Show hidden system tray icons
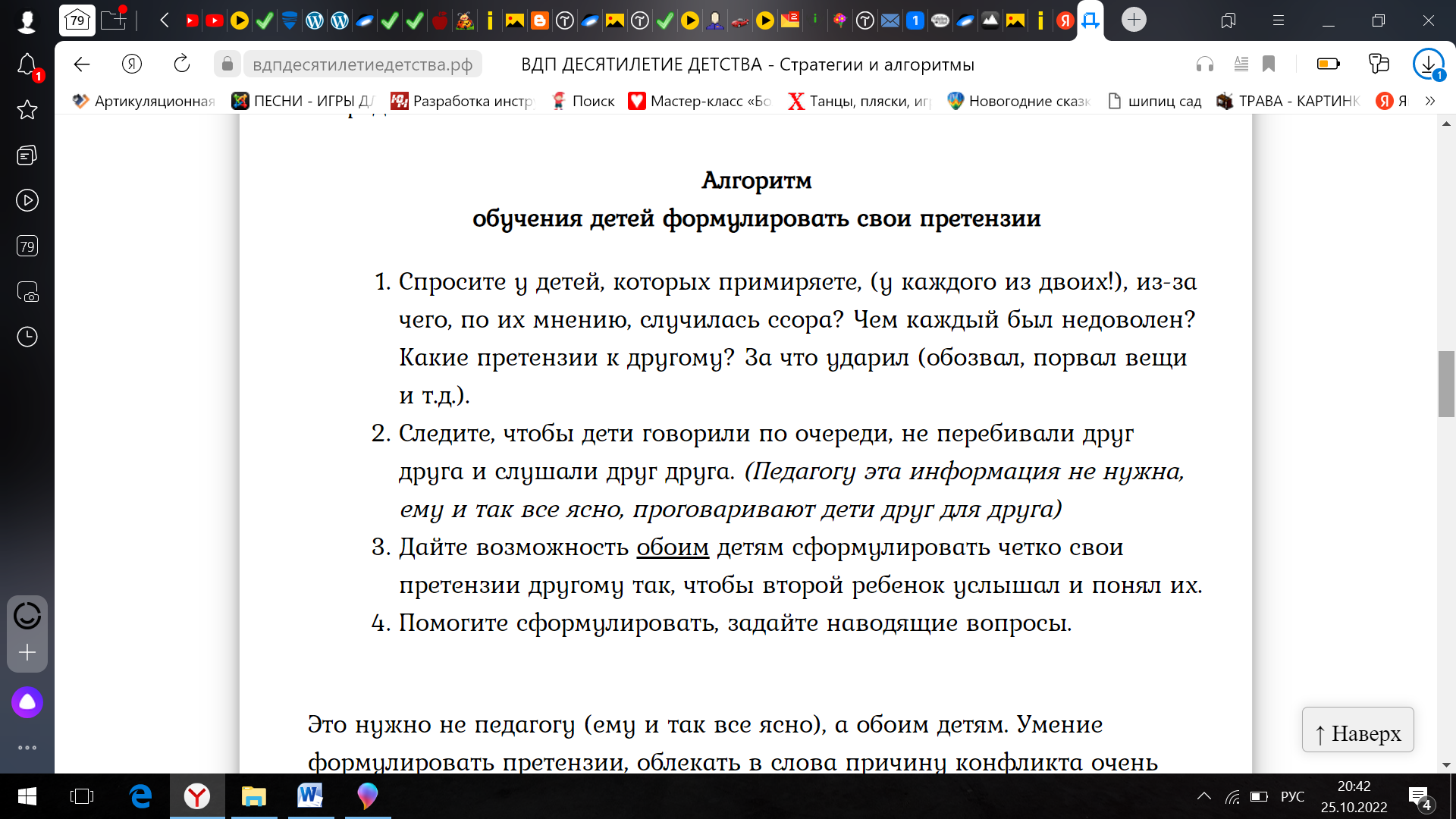The image size is (1456, 819). click(1204, 796)
